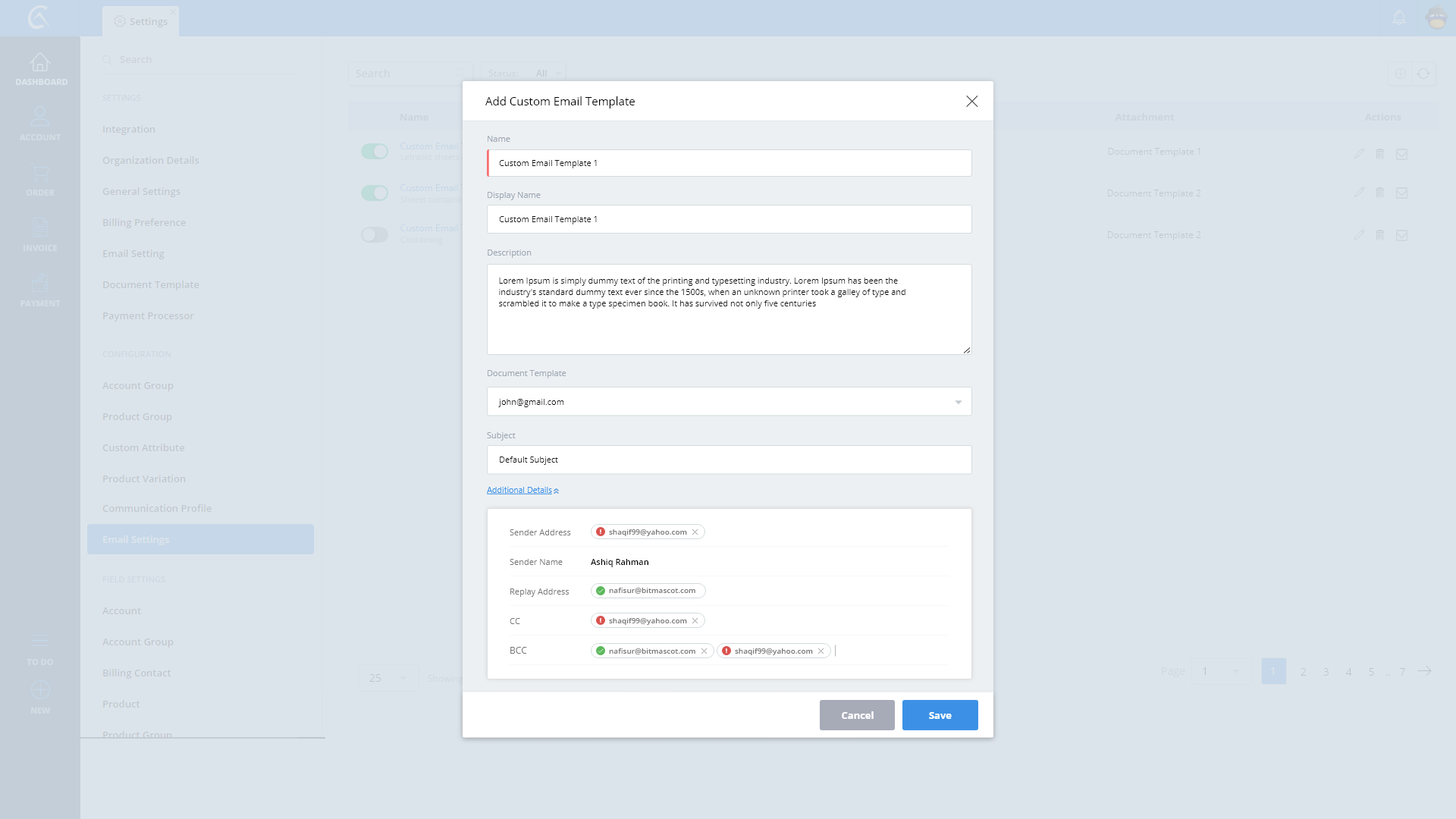Screen dimensions: 1456x819
Task: Switch to the Settings tab
Action: click(x=141, y=21)
